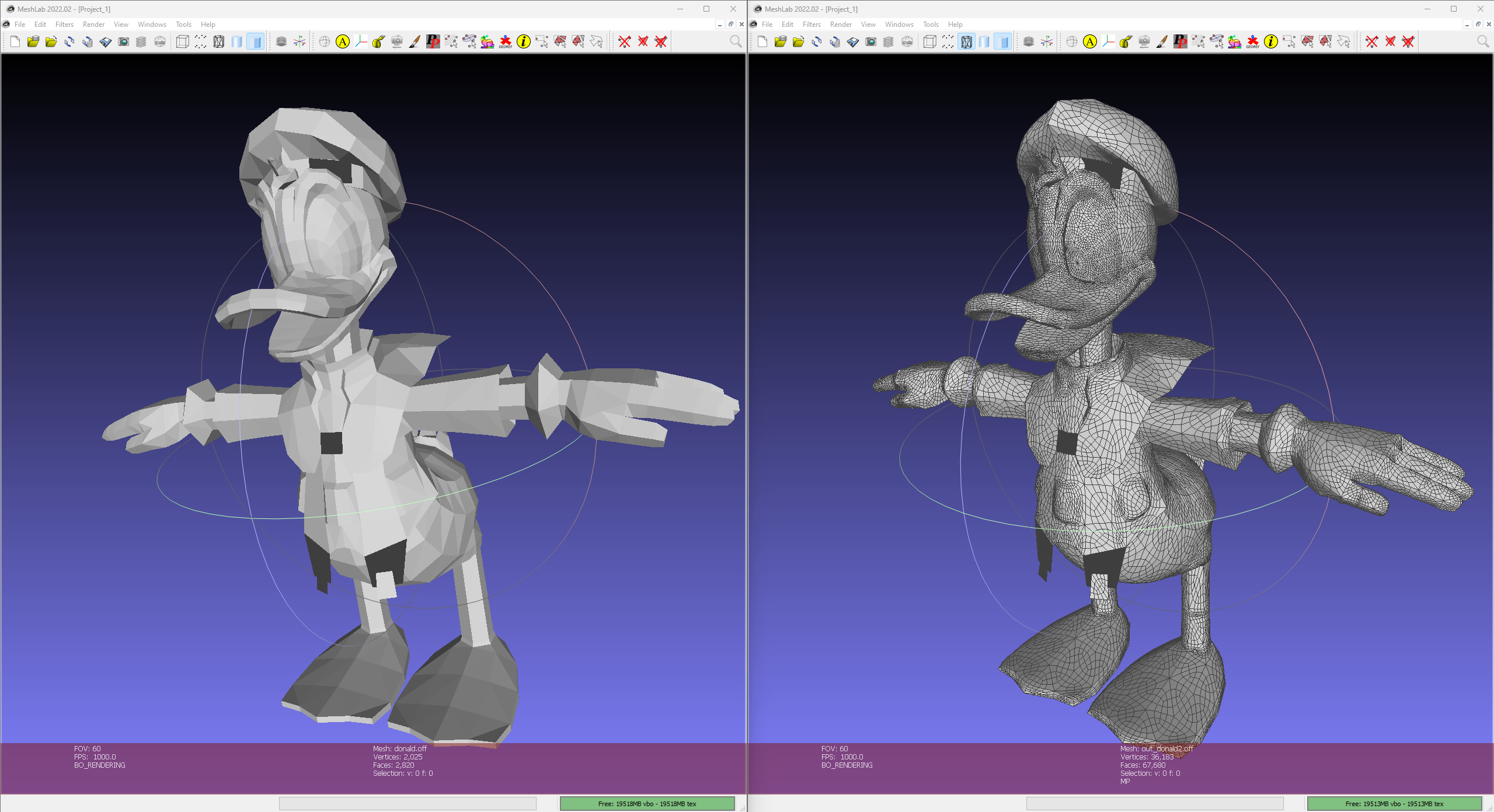
Task: Toggle Bounding Box render in right window
Action: click(930, 41)
